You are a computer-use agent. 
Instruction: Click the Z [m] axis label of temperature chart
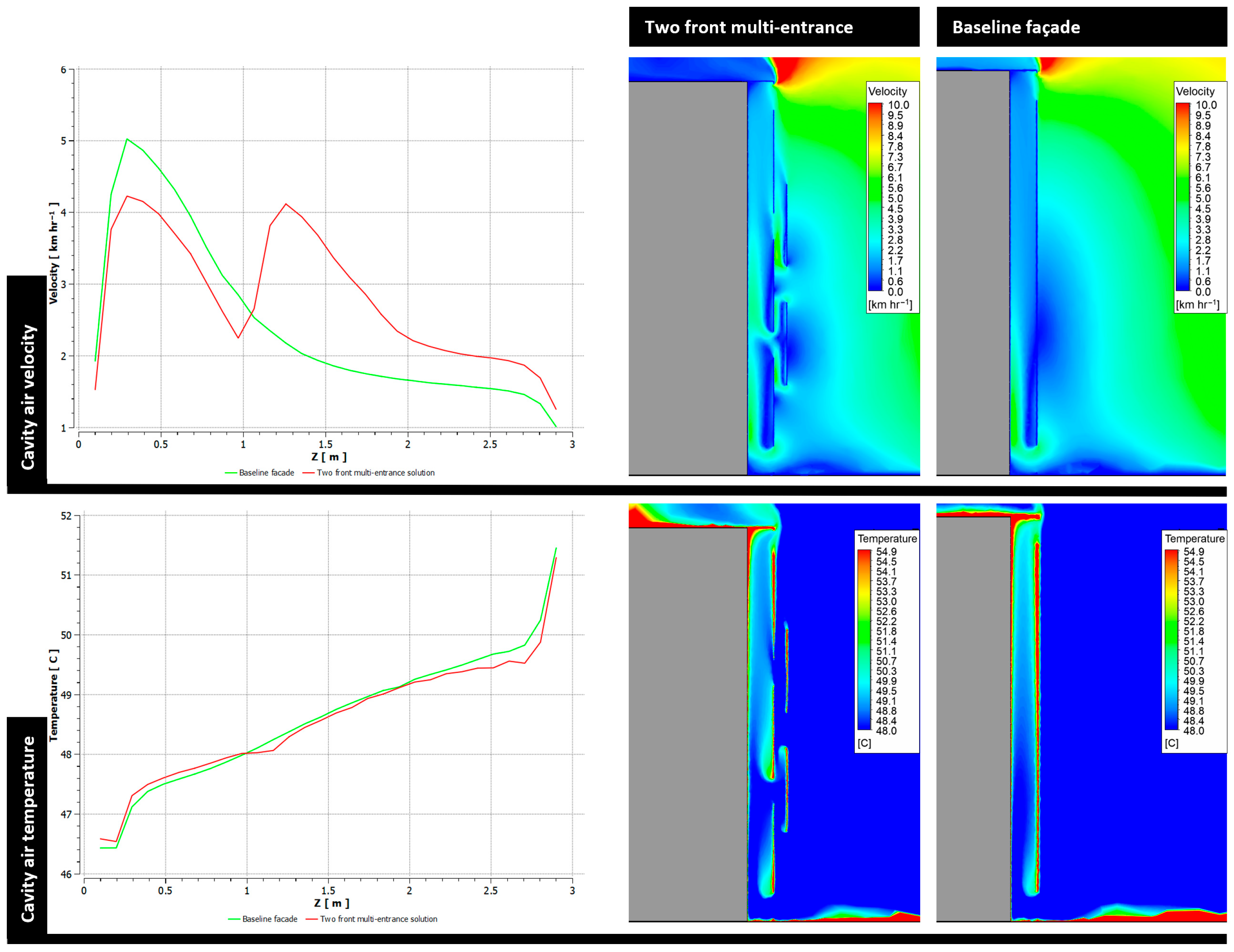pos(332,903)
